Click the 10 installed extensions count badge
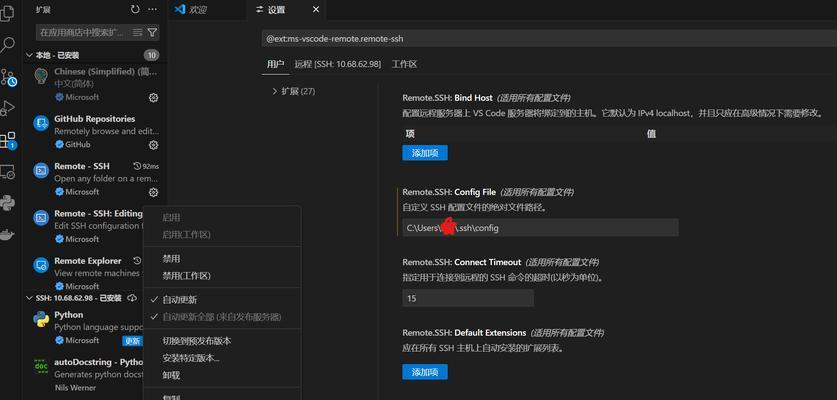The width and height of the screenshot is (837, 400). pyautogui.click(x=151, y=55)
